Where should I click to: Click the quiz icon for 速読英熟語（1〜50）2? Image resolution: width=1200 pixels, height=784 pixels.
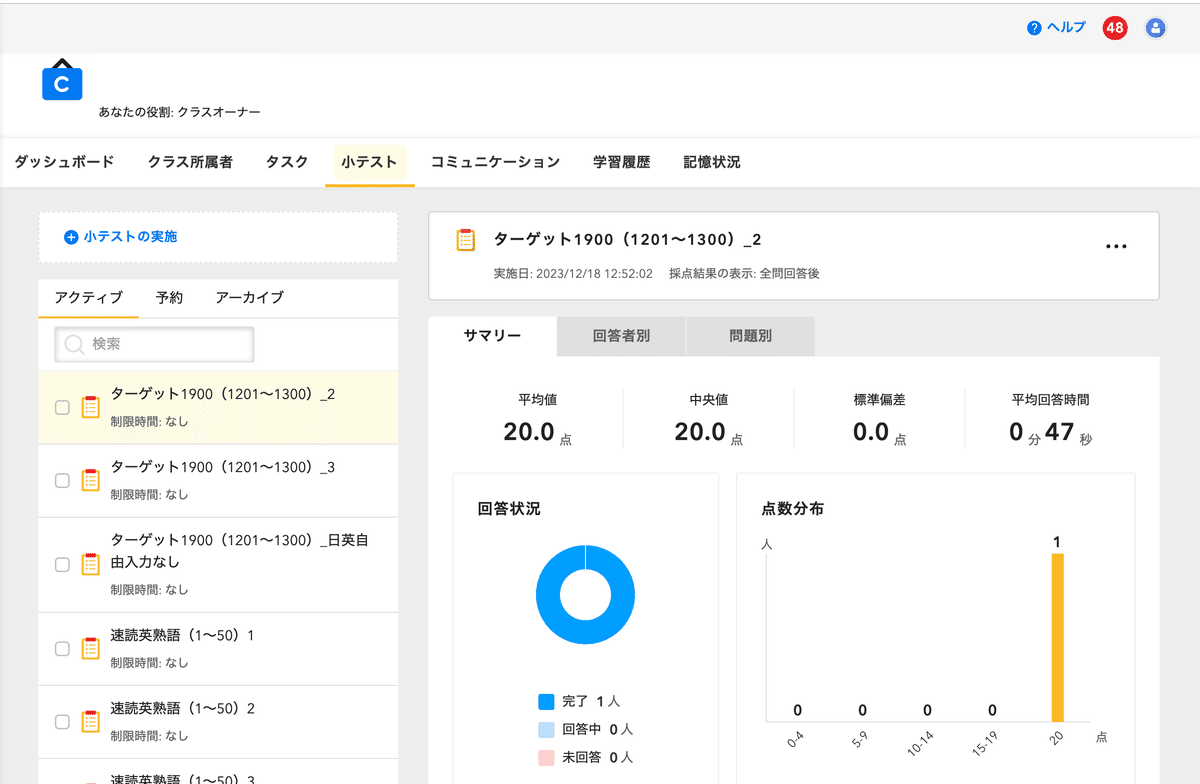91,721
